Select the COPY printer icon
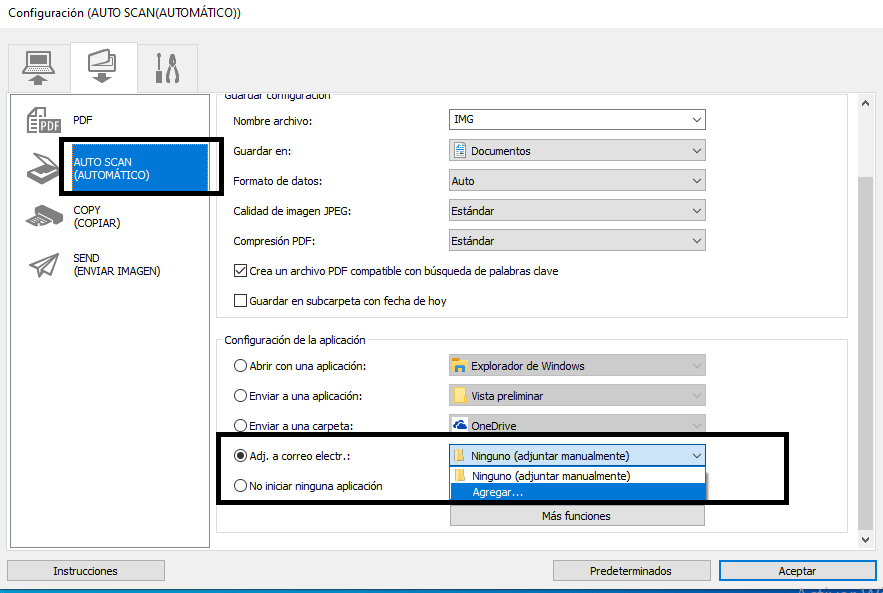The height and width of the screenshot is (593, 883). 43,216
